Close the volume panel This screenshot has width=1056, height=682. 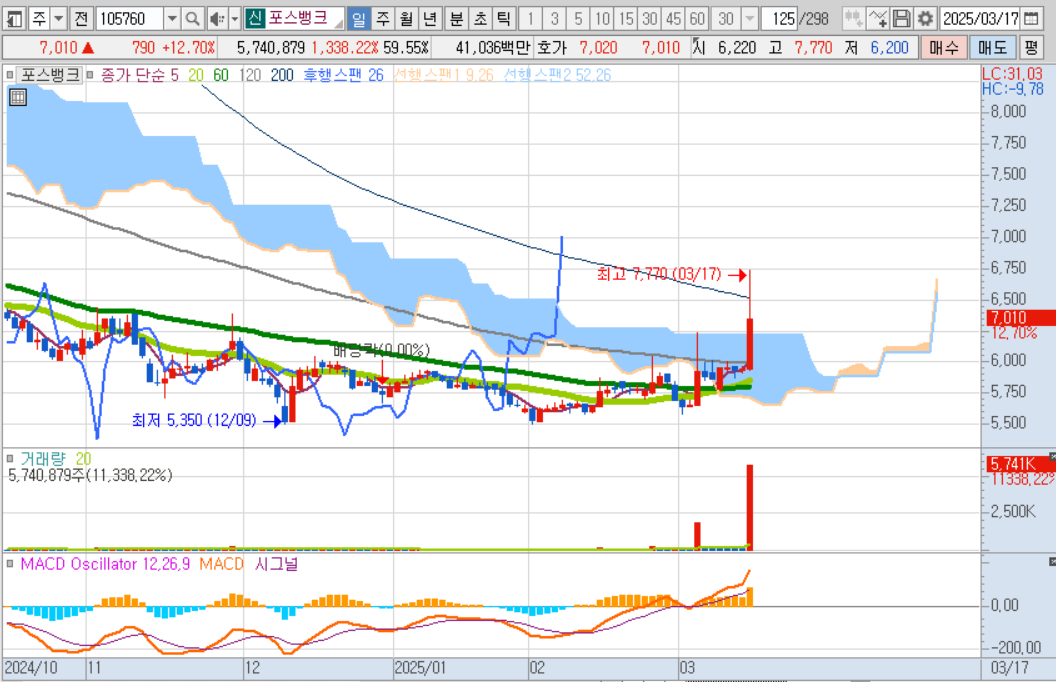(1052, 457)
